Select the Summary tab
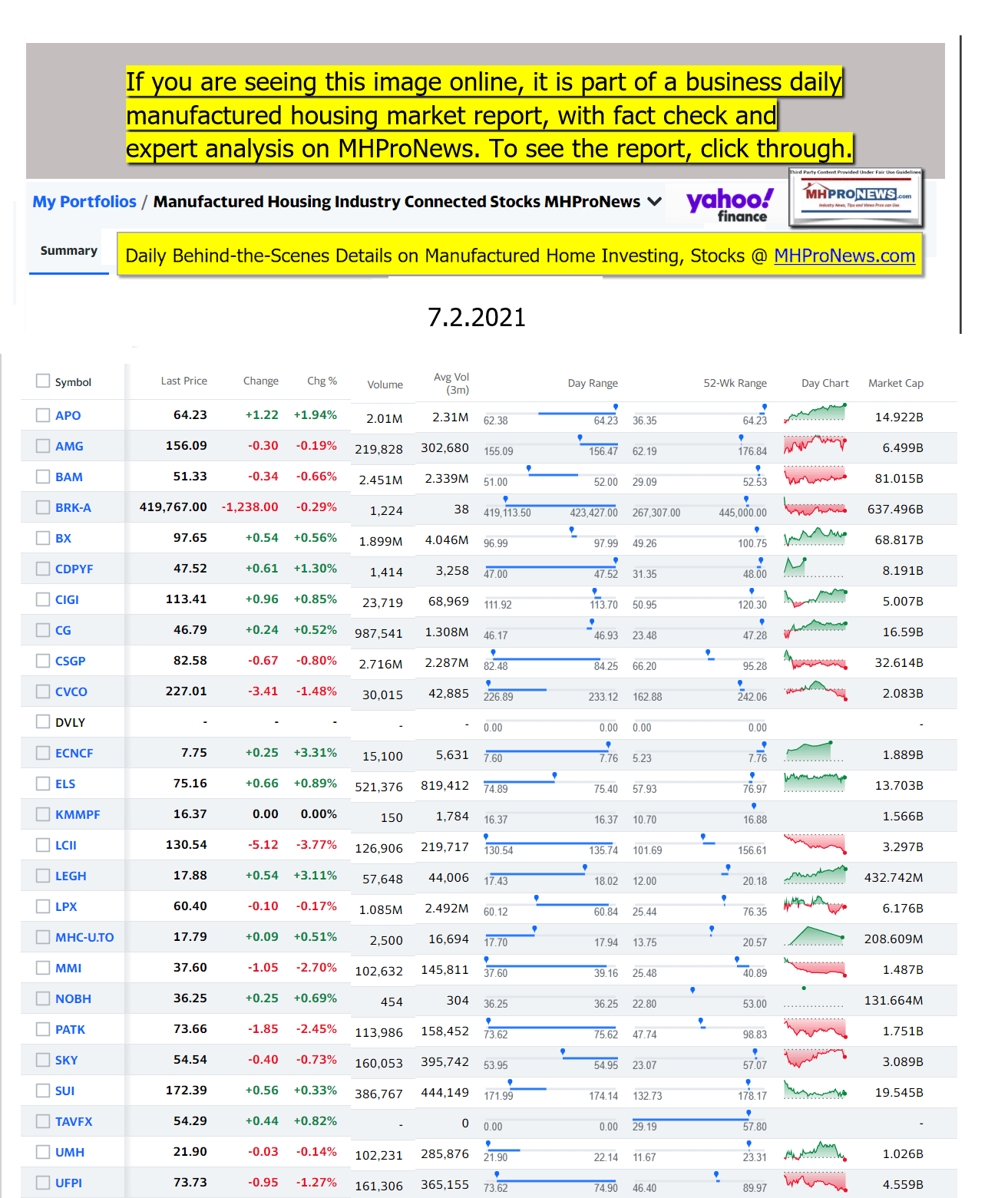The image size is (1008, 1198). 69,251
